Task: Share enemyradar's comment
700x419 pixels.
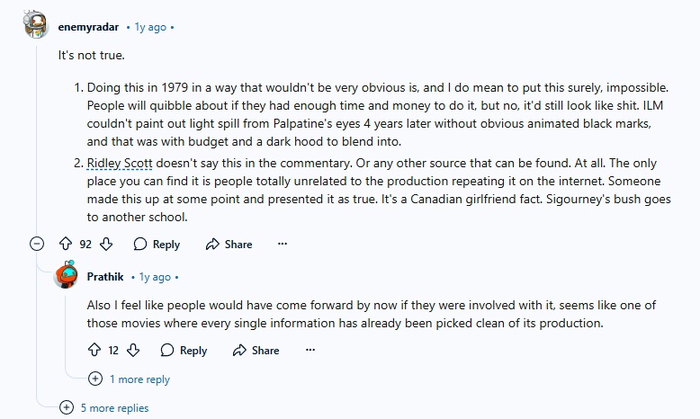Action: point(228,244)
